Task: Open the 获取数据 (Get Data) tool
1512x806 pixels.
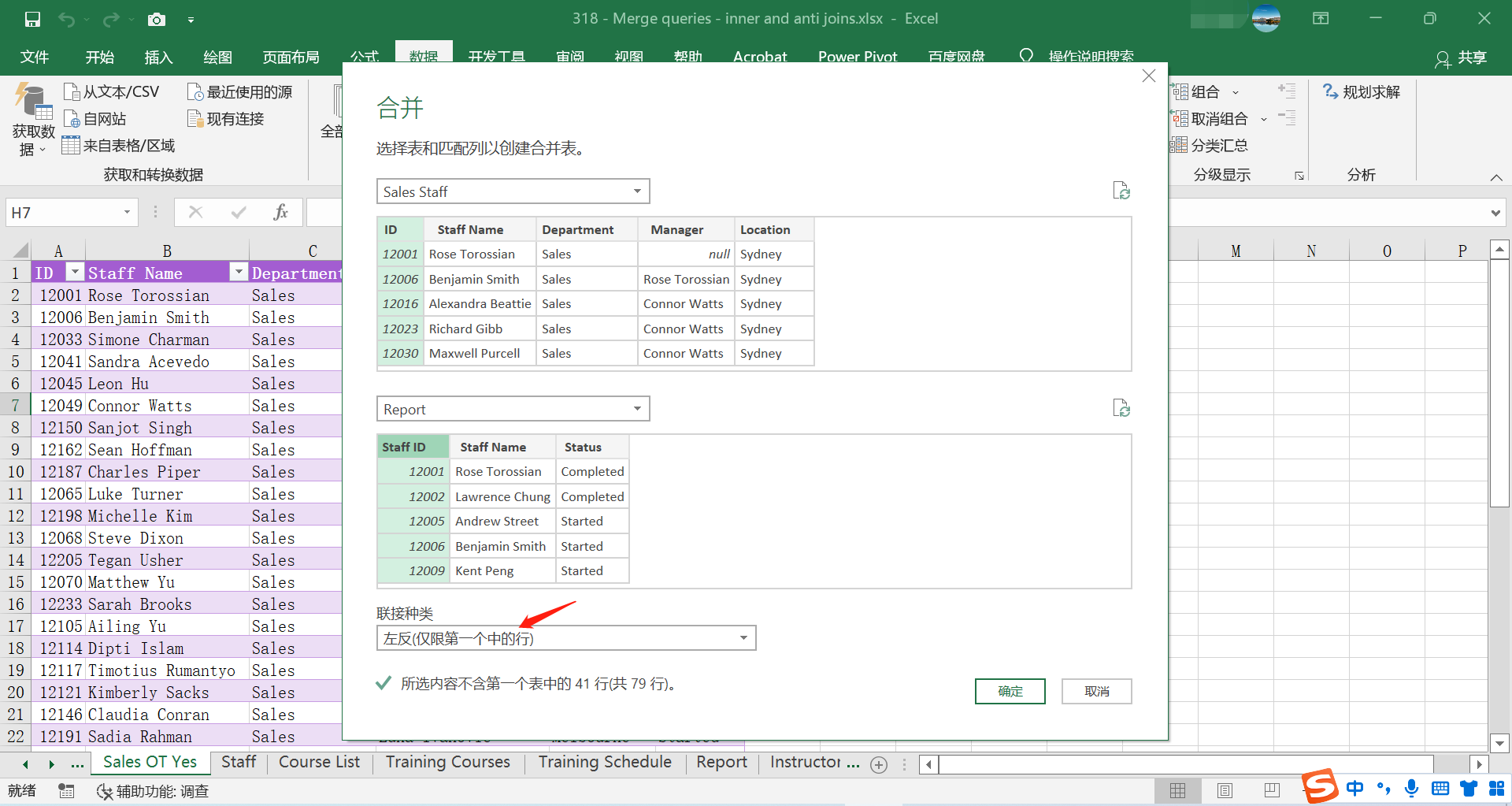Action: (x=31, y=118)
